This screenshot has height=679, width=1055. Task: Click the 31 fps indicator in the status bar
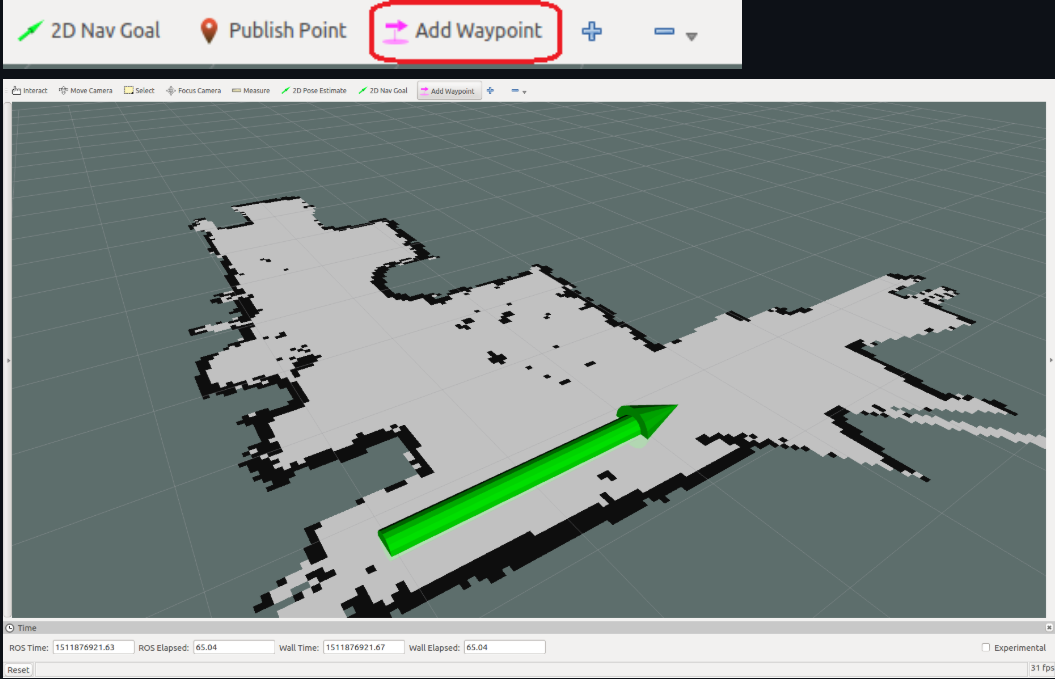pos(1042,668)
